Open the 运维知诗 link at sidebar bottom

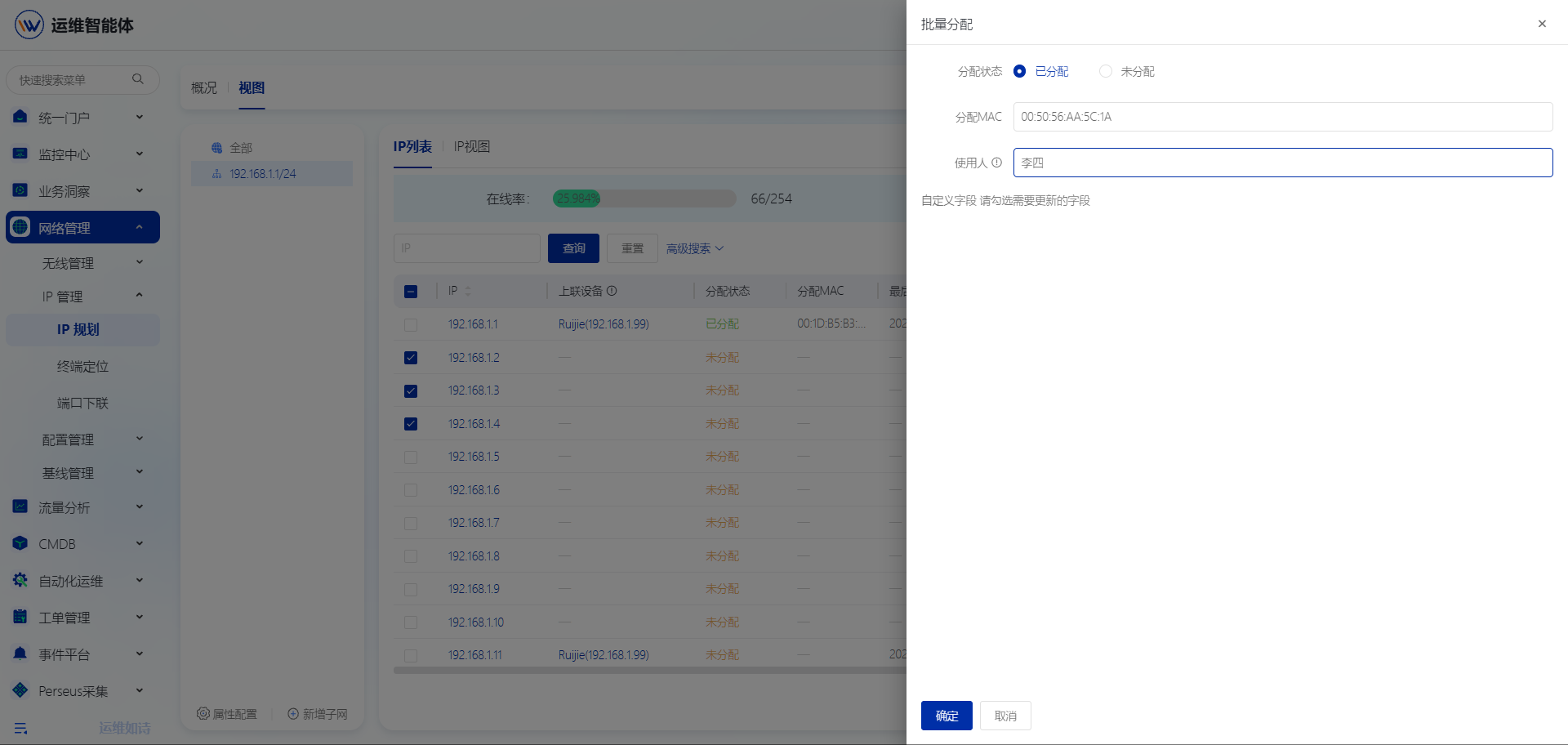pos(125,728)
